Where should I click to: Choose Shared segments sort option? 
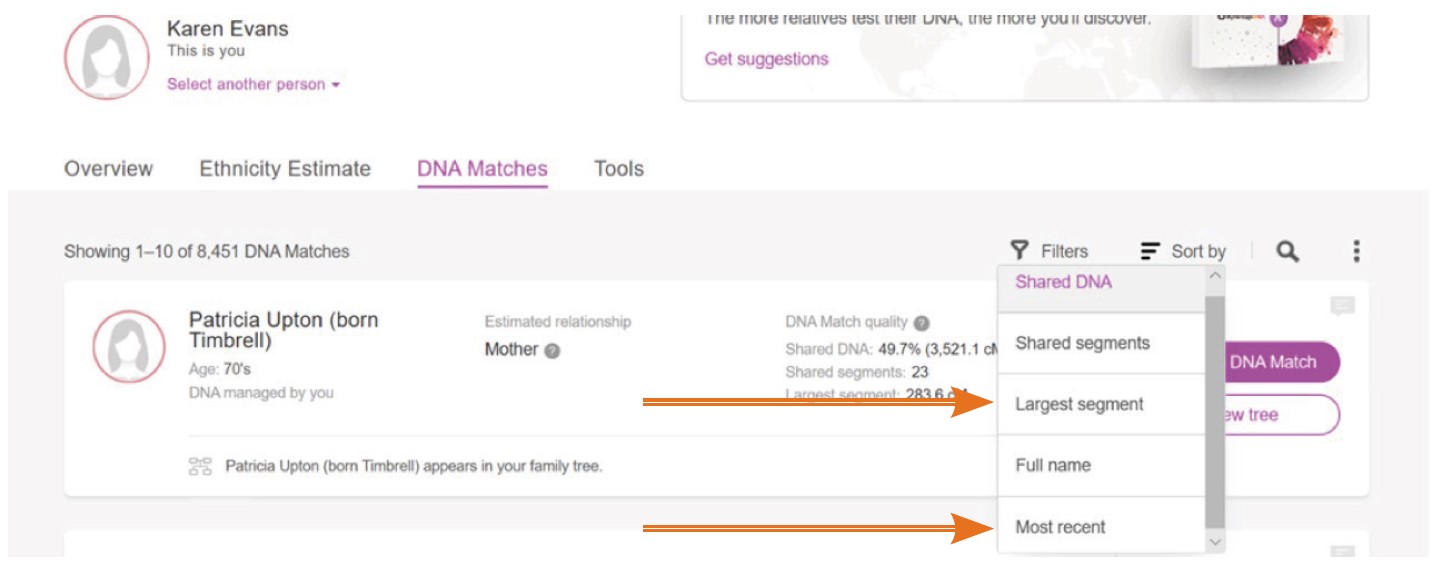click(1082, 343)
